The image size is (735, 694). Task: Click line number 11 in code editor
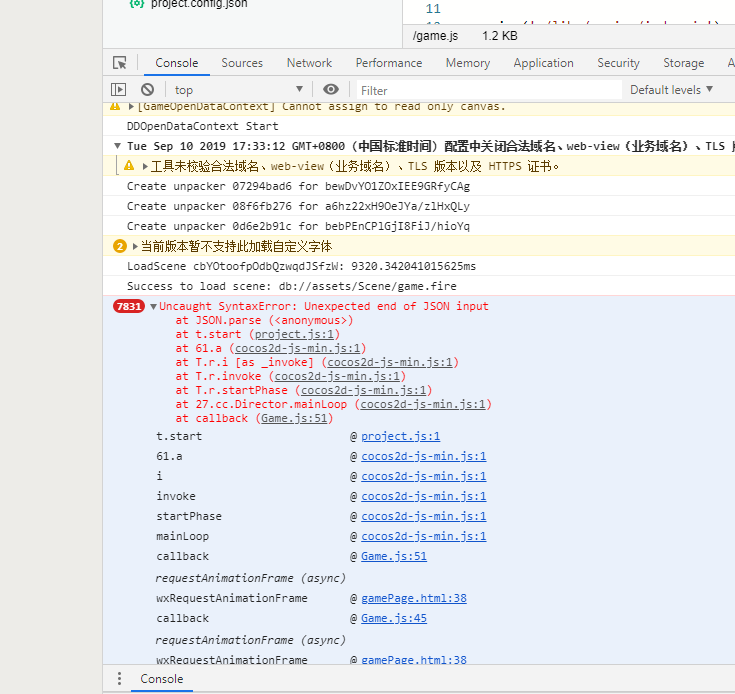[x=433, y=9]
